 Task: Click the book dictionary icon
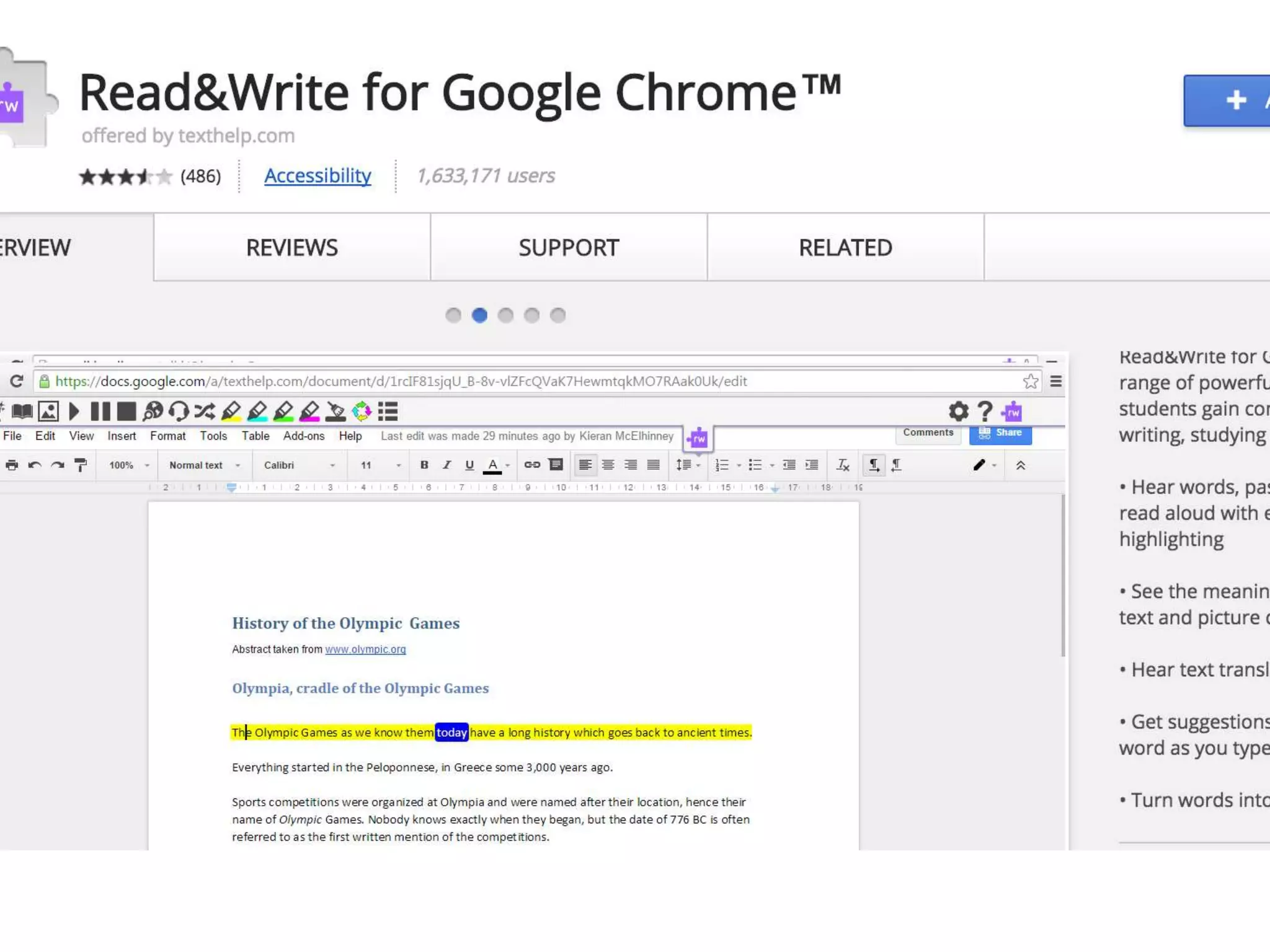[22, 412]
